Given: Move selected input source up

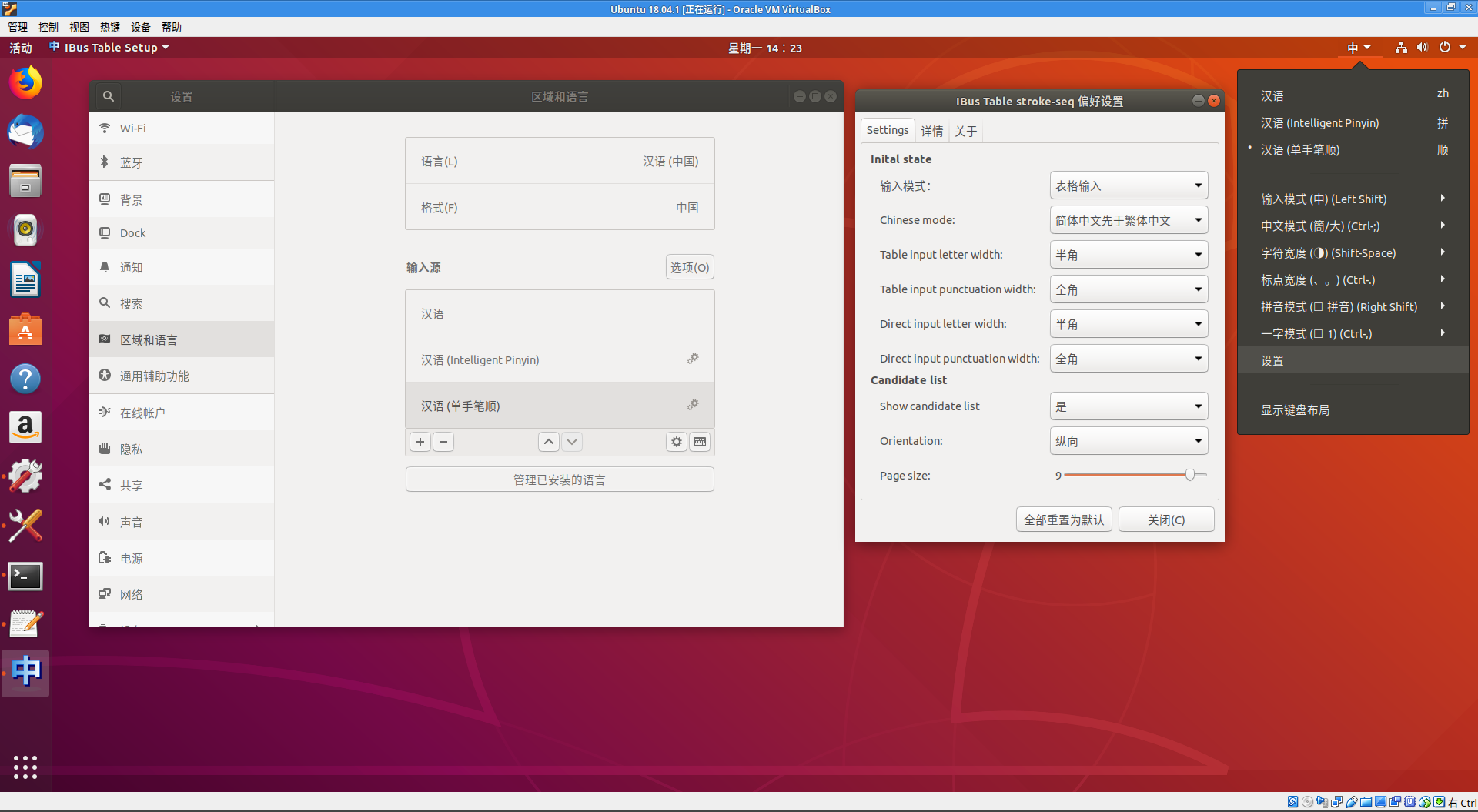Looking at the screenshot, I should 549,442.
